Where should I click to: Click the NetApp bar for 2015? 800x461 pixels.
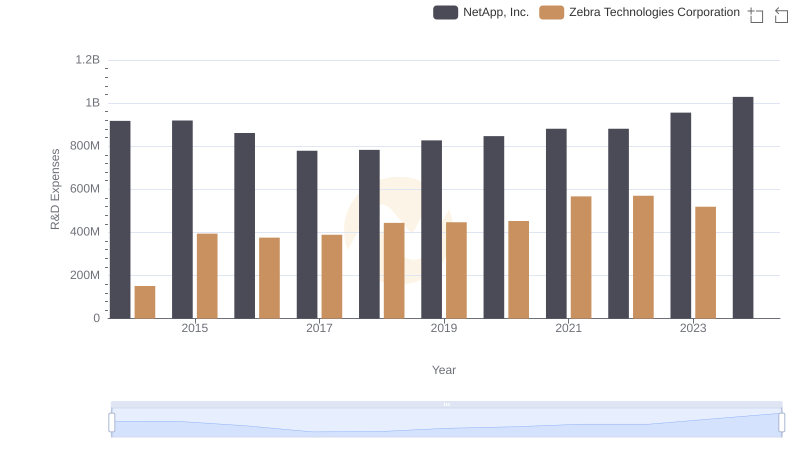(x=182, y=219)
